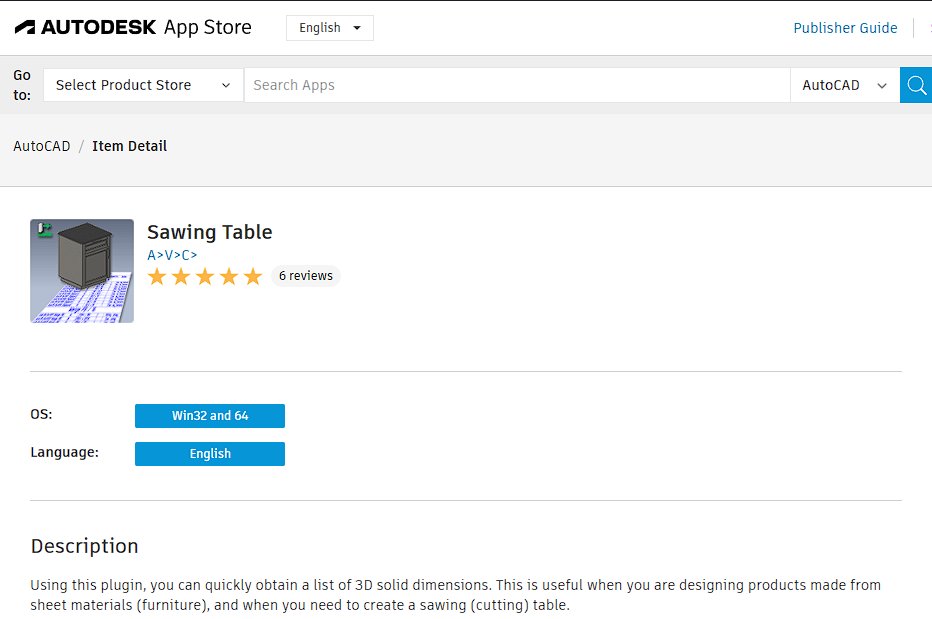This screenshot has height=619, width=932.
Task: Expand the AutoCAD search scope dropdown
Action: (x=845, y=85)
